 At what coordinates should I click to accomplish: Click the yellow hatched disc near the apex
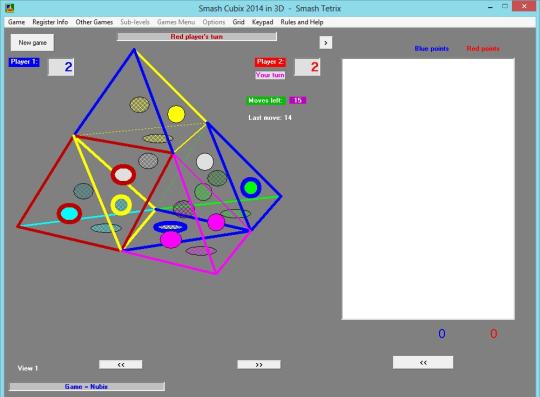click(139, 105)
